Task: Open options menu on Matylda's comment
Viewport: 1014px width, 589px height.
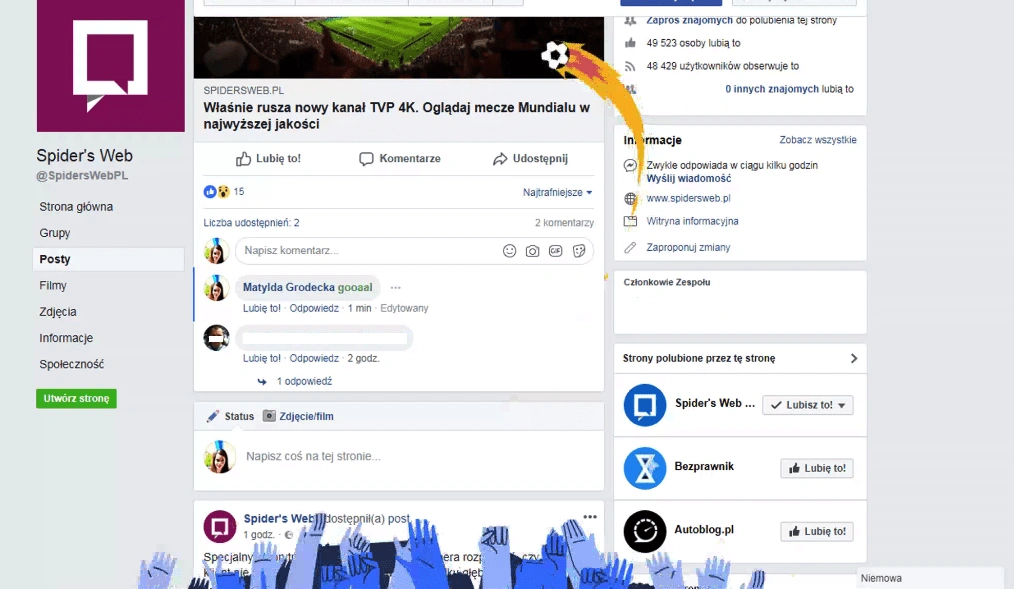Action: pyautogui.click(x=396, y=288)
